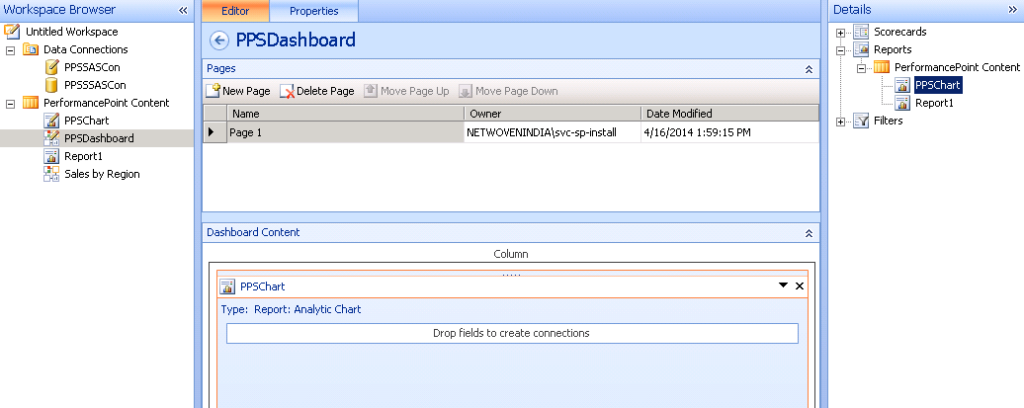Collapse the Dashboard Content section
This screenshot has width=1024, height=408.
click(808, 233)
